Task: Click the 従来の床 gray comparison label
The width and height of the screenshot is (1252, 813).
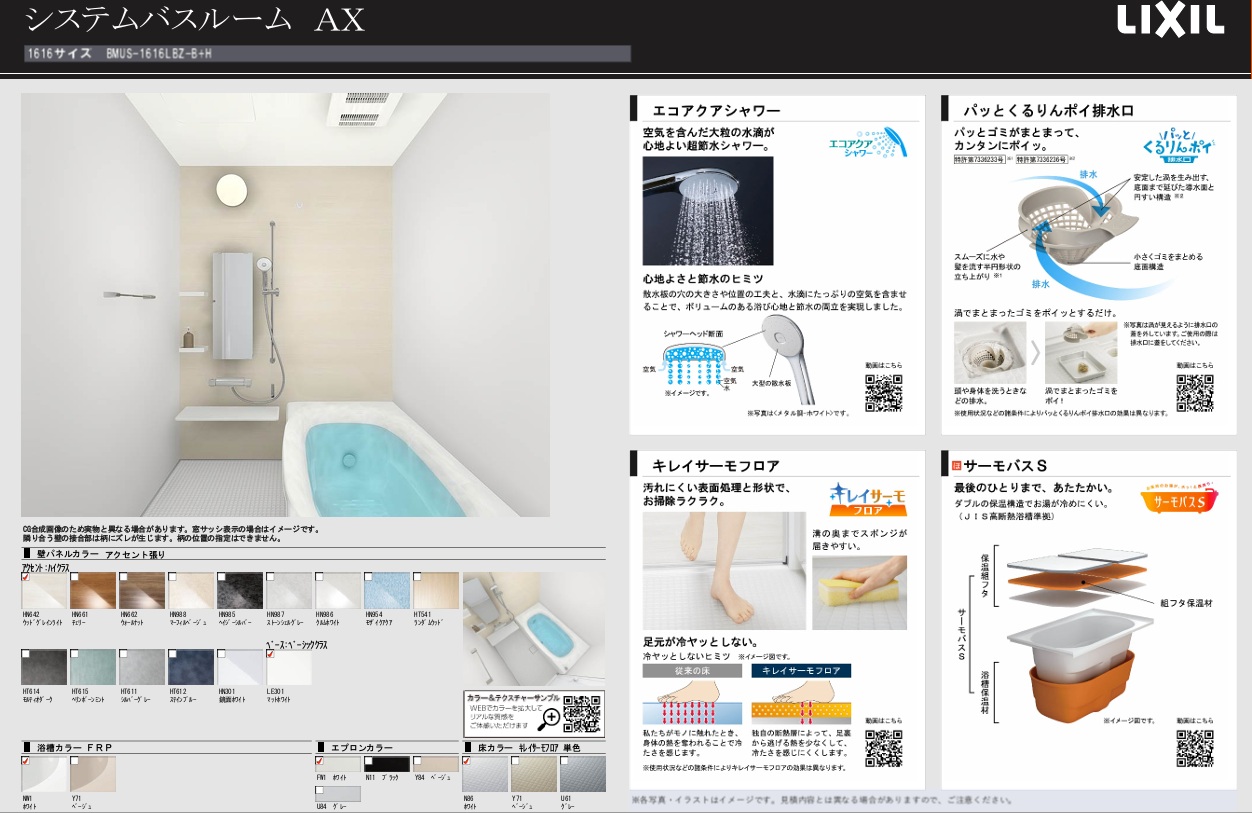Action: point(692,671)
